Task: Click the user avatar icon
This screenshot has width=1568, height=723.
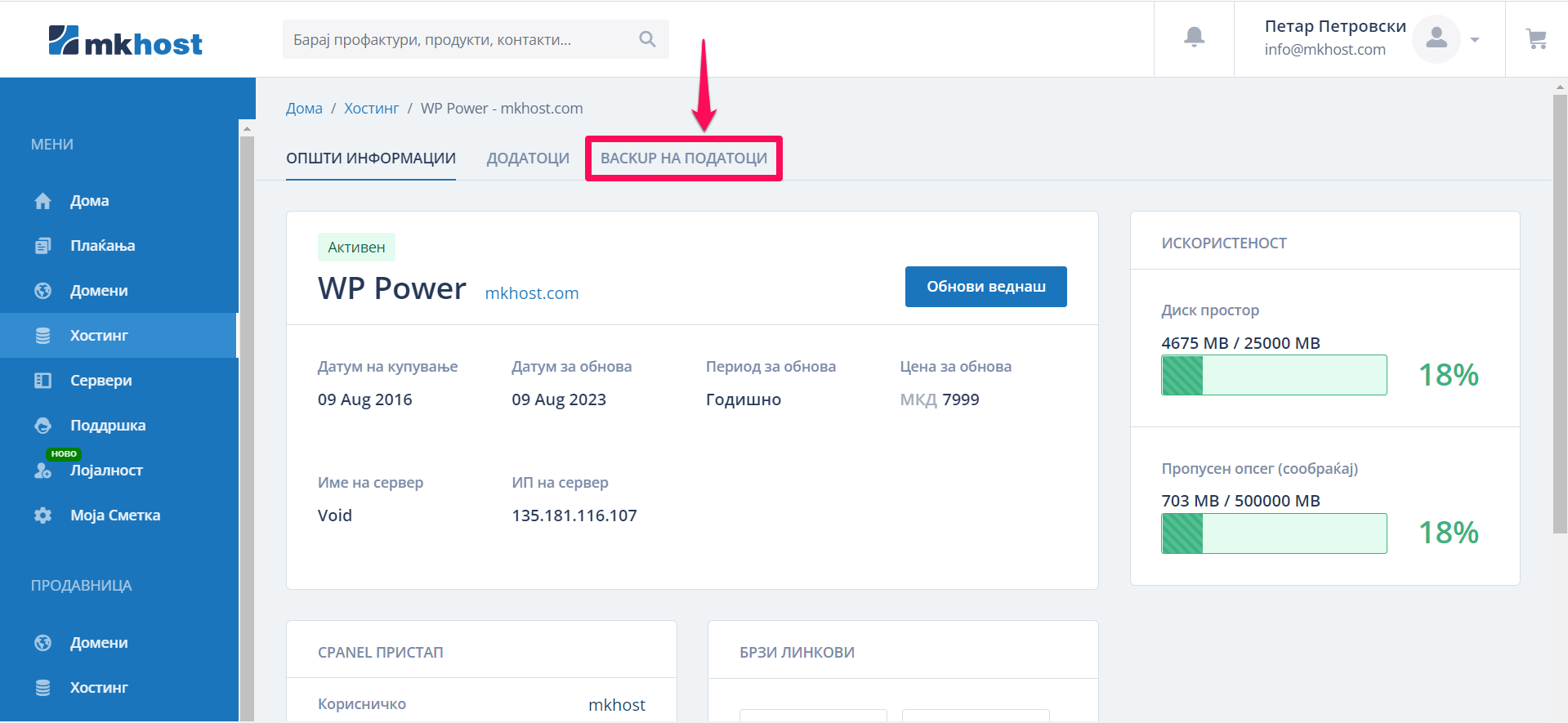Action: pos(1436,38)
